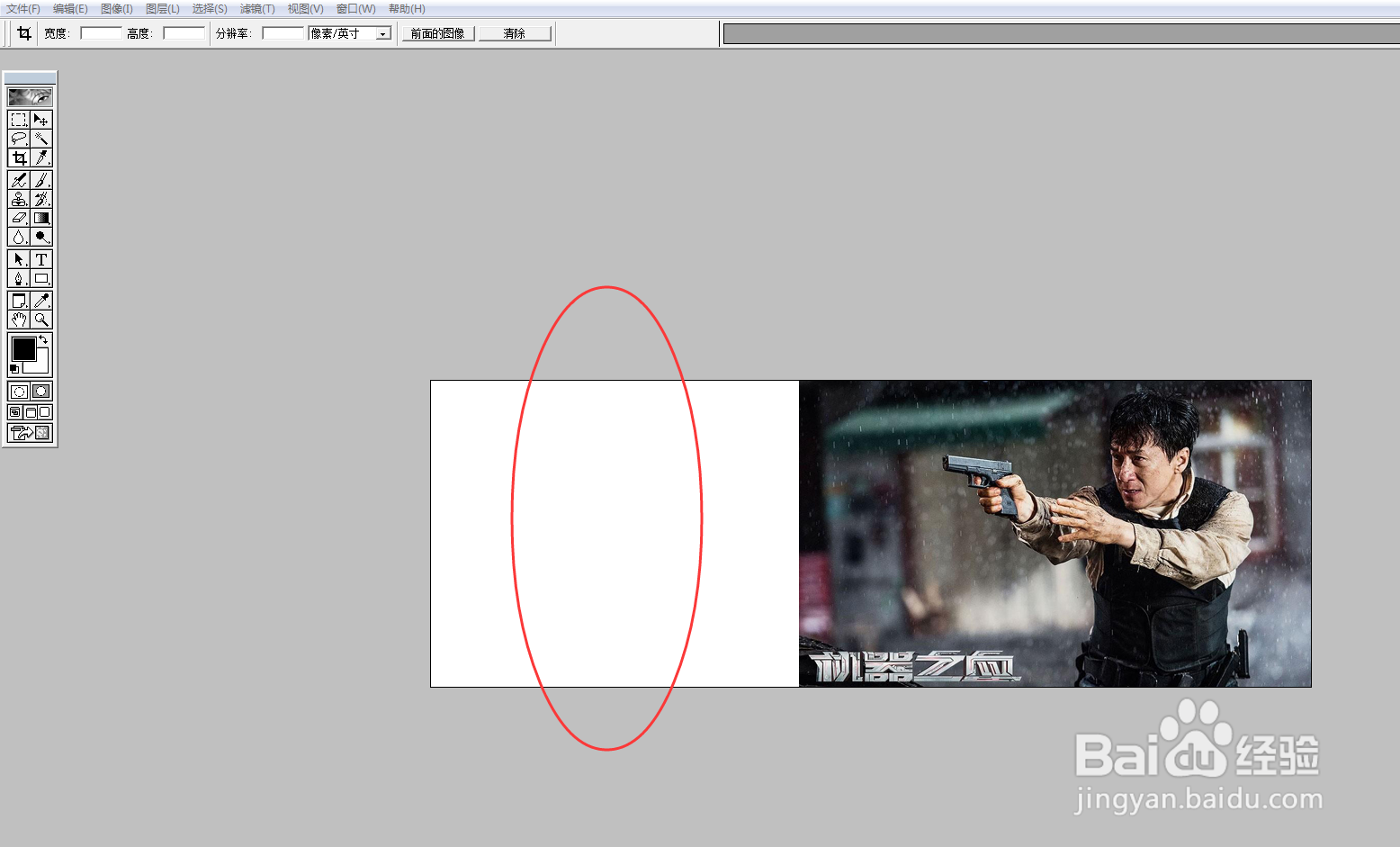Open the 窗口(W) menu
Viewport: 1400px width, 847px height.
356,9
